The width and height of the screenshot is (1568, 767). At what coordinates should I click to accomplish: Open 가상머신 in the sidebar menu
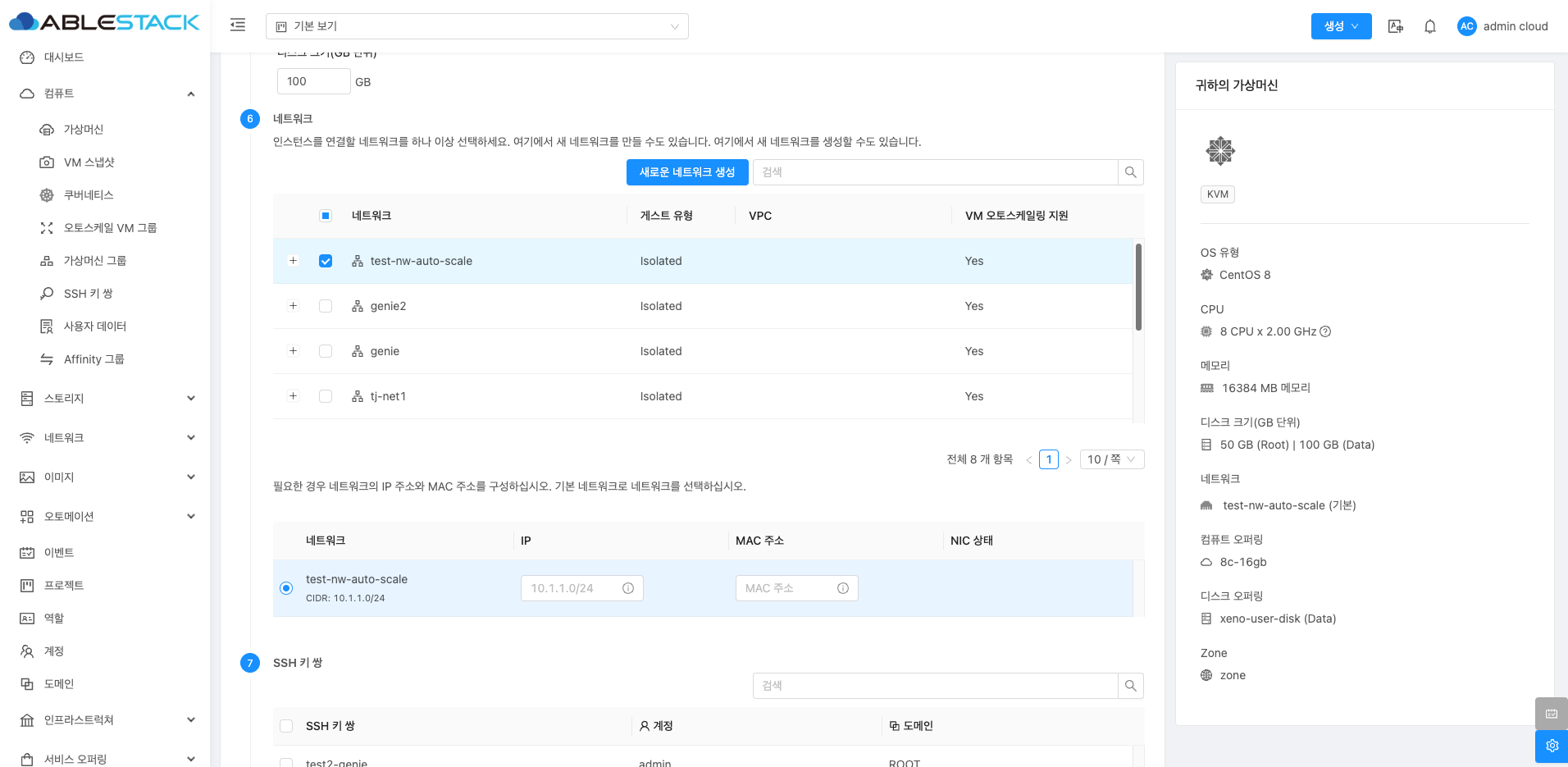tap(83, 130)
